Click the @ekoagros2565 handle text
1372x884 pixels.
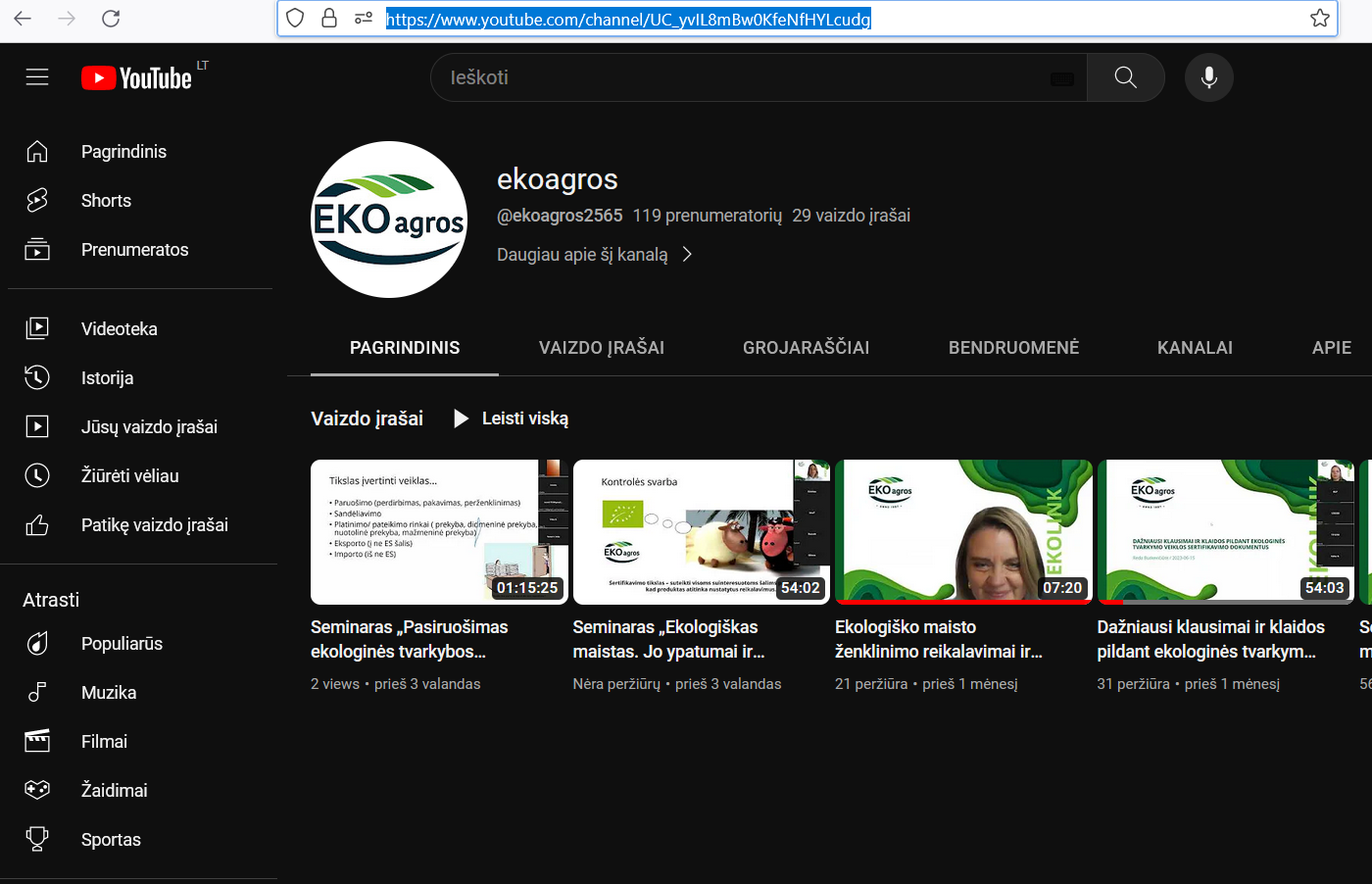560,216
